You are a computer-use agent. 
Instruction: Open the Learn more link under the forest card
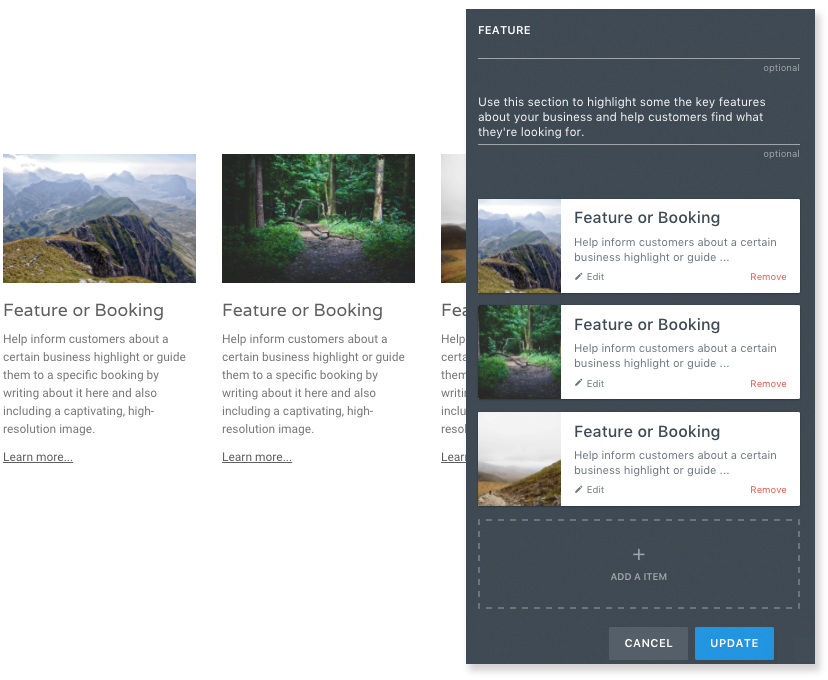point(257,457)
